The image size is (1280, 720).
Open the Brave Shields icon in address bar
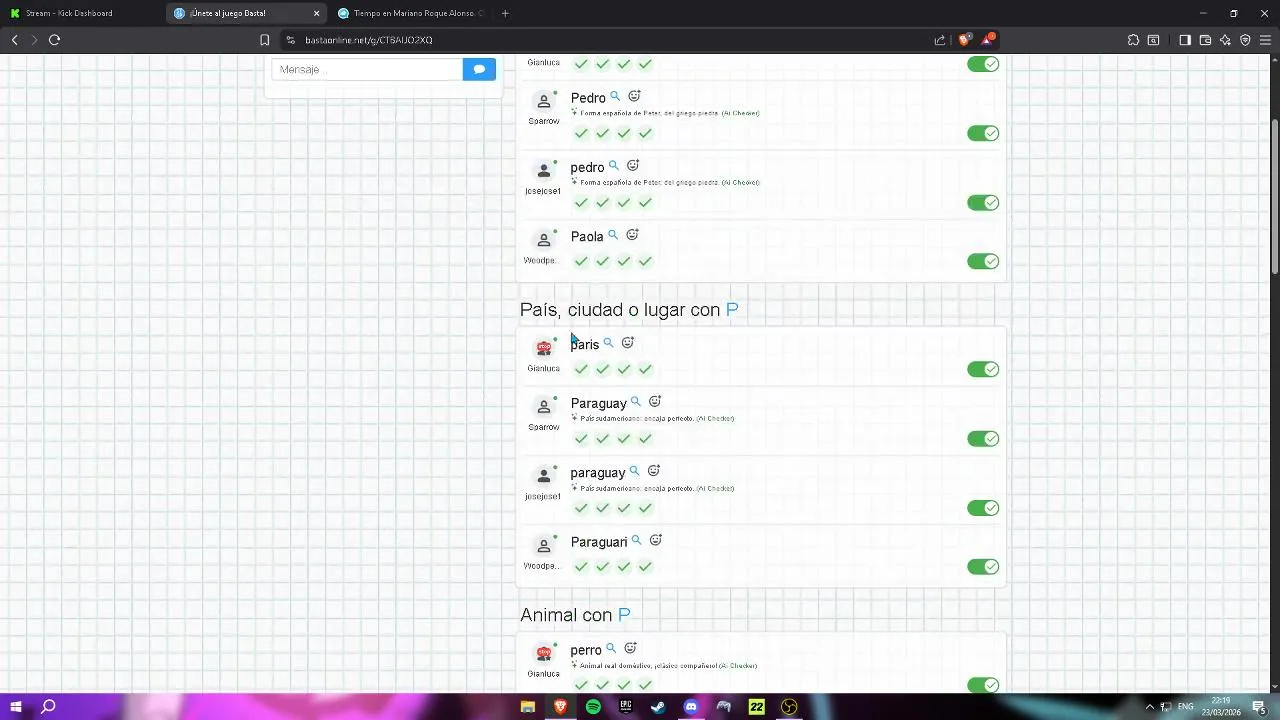tap(964, 40)
